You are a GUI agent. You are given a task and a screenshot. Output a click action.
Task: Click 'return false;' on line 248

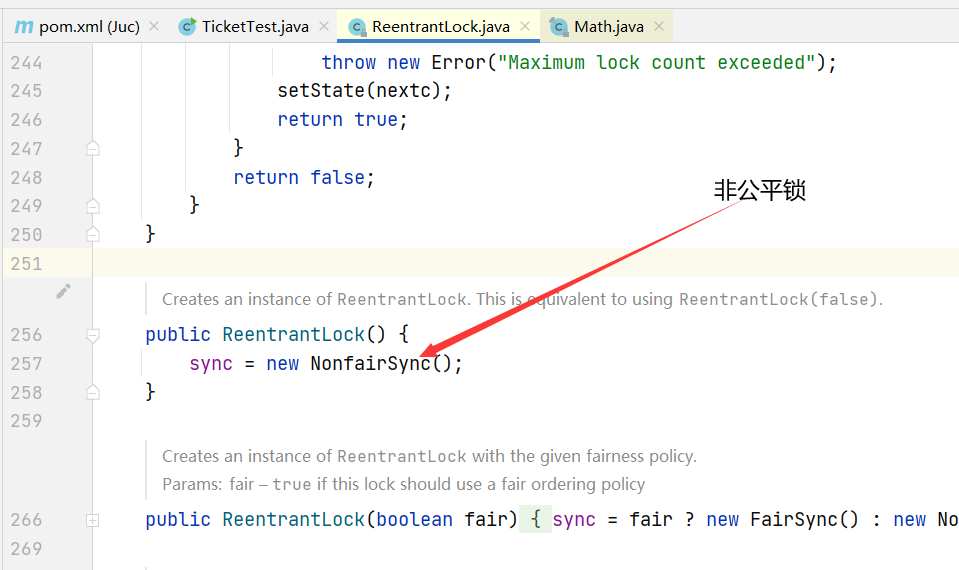click(x=303, y=177)
